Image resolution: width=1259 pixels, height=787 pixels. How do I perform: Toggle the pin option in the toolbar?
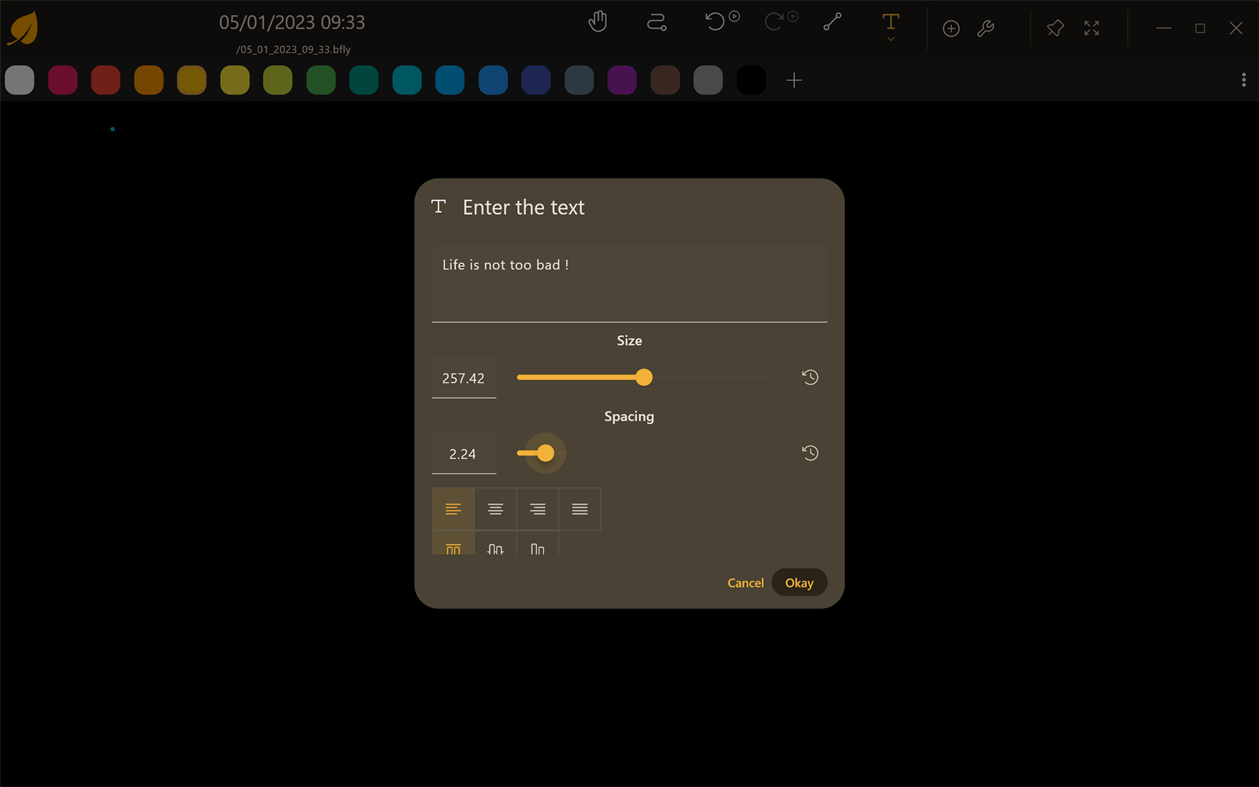coord(1054,28)
